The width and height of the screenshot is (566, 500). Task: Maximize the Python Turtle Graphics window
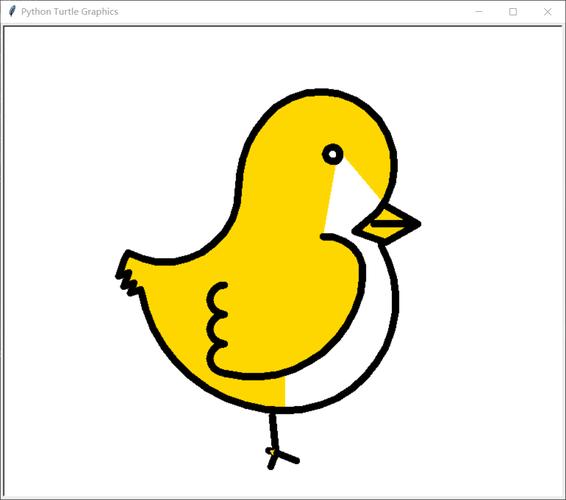point(513,12)
